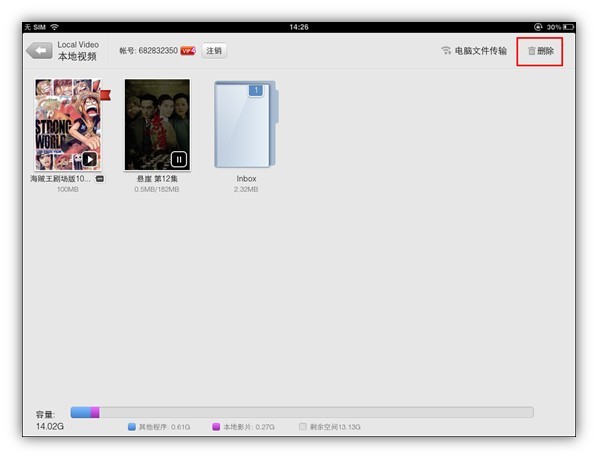Click the storage capacity bar
598x459 pixels.
[302, 412]
